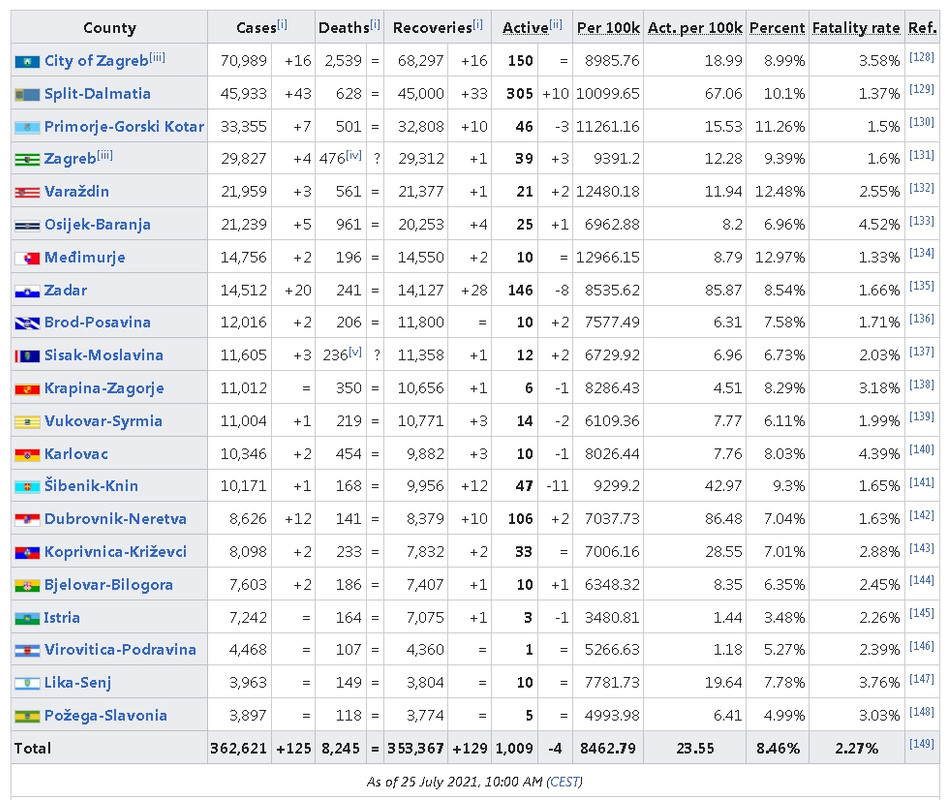Click the Zadar flag icon
Viewport: 944px width, 800px height.
[27, 291]
